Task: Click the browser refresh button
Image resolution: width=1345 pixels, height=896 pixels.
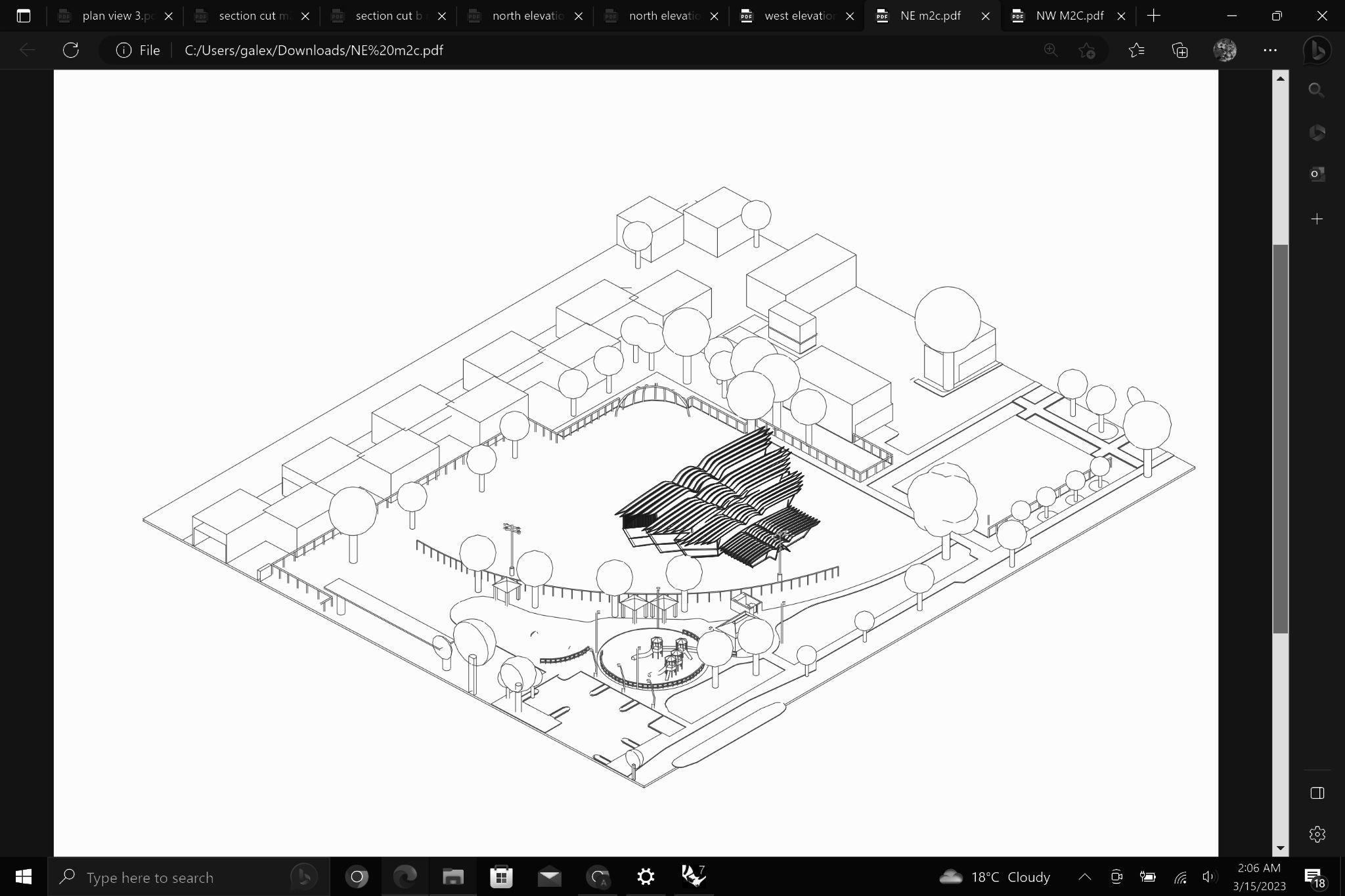Action: (x=71, y=51)
